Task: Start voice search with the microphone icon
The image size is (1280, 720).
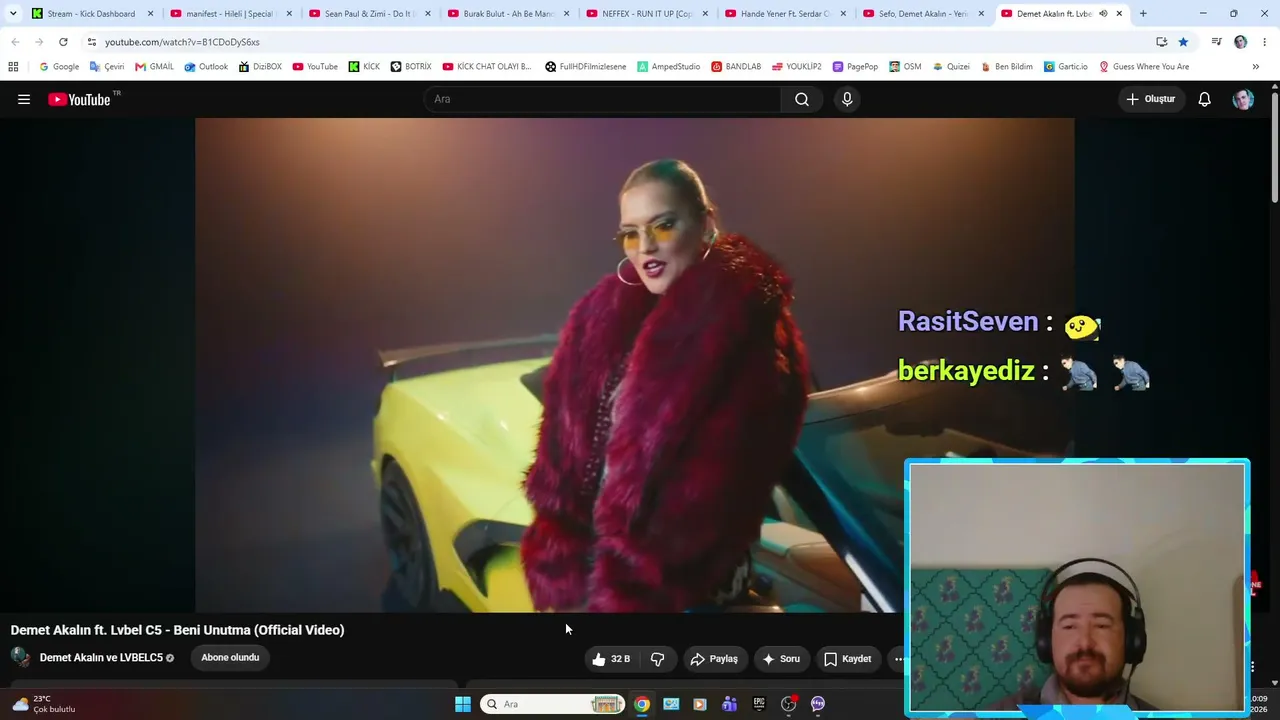Action: [x=847, y=99]
